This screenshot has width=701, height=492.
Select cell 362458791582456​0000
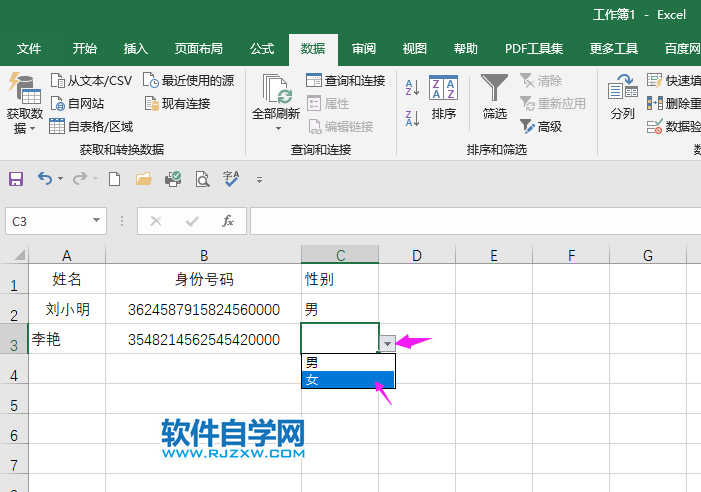204,309
